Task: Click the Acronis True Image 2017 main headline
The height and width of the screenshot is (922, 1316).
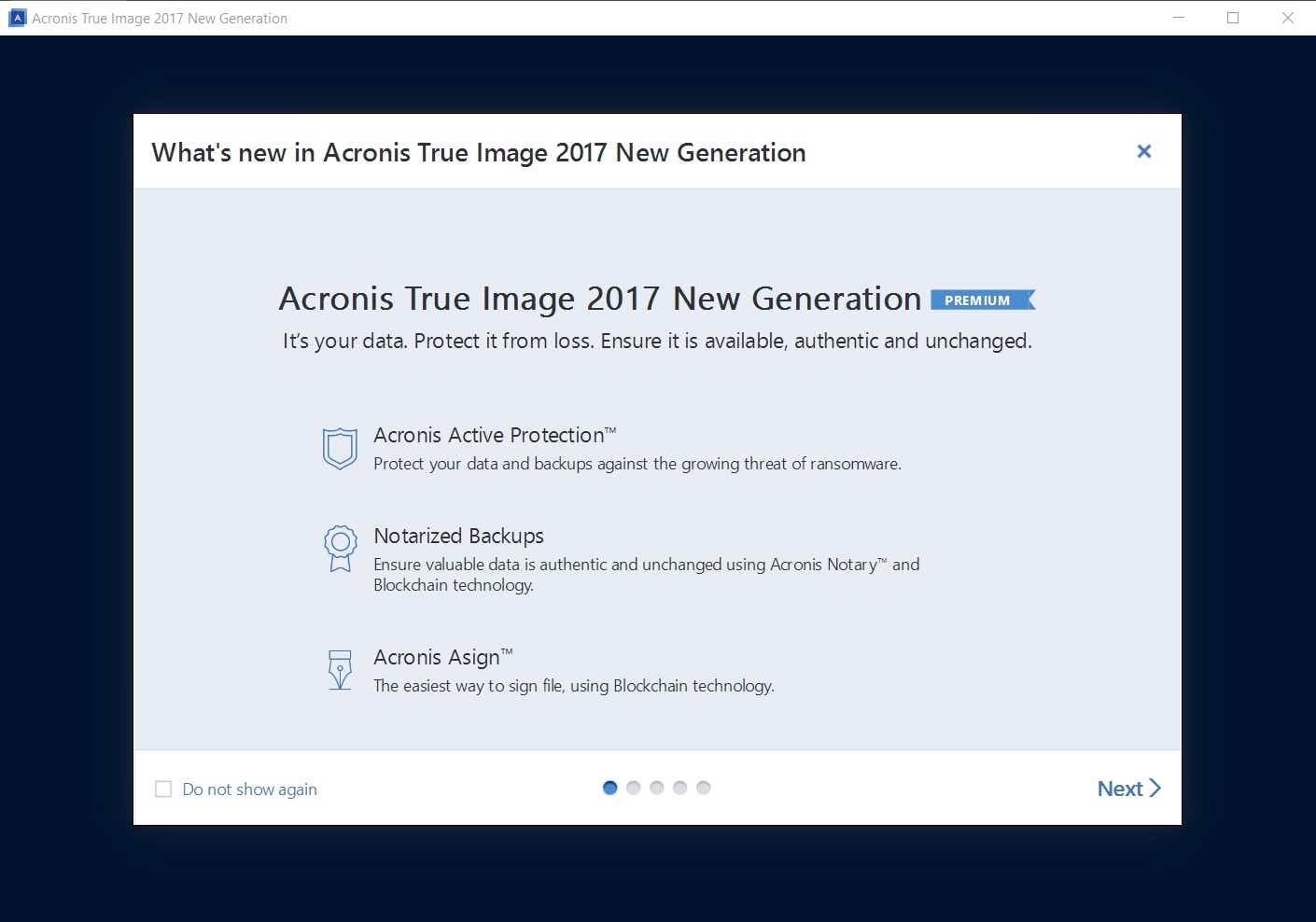Action: (600, 299)
